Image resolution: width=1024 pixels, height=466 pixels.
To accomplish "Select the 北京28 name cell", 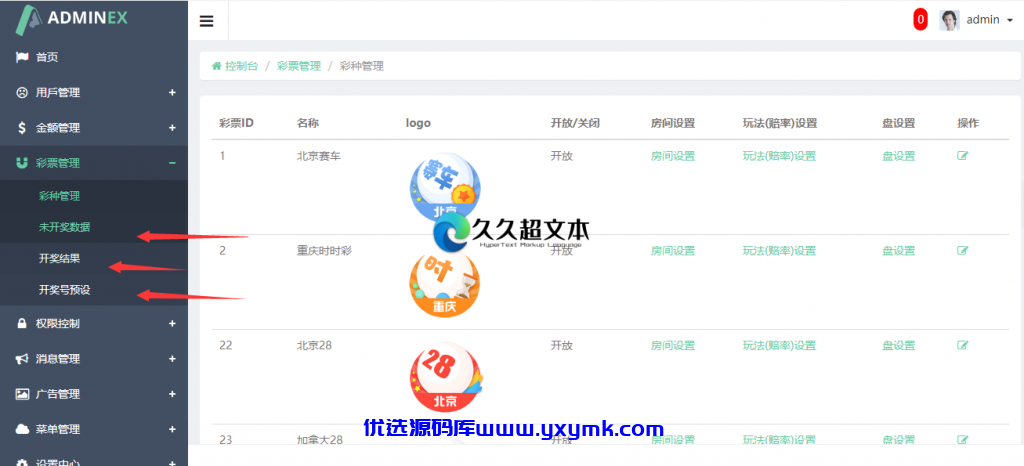I will pyautogui.click(x=314, y=345).
